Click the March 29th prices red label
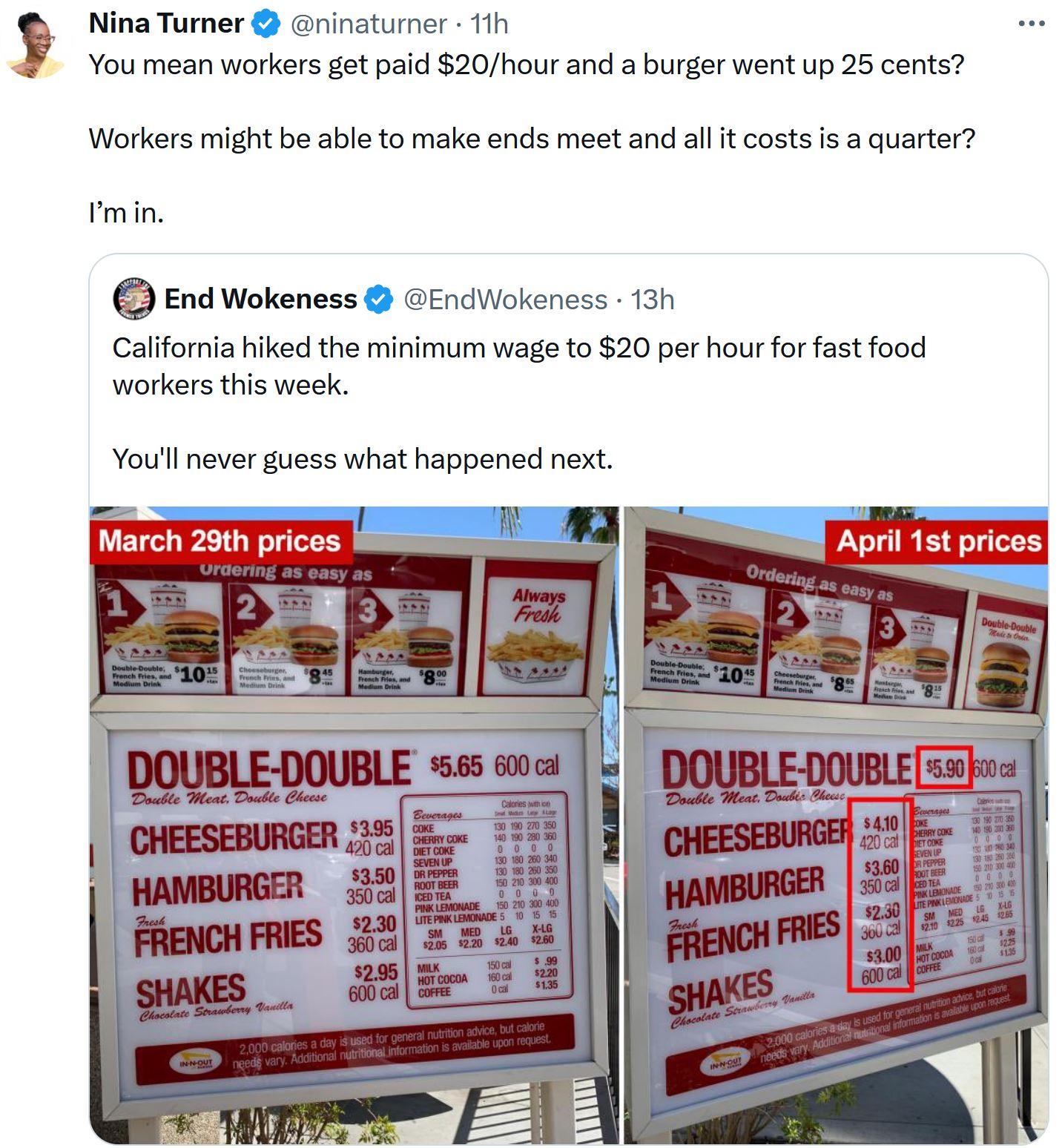 [x=220, y=541]
